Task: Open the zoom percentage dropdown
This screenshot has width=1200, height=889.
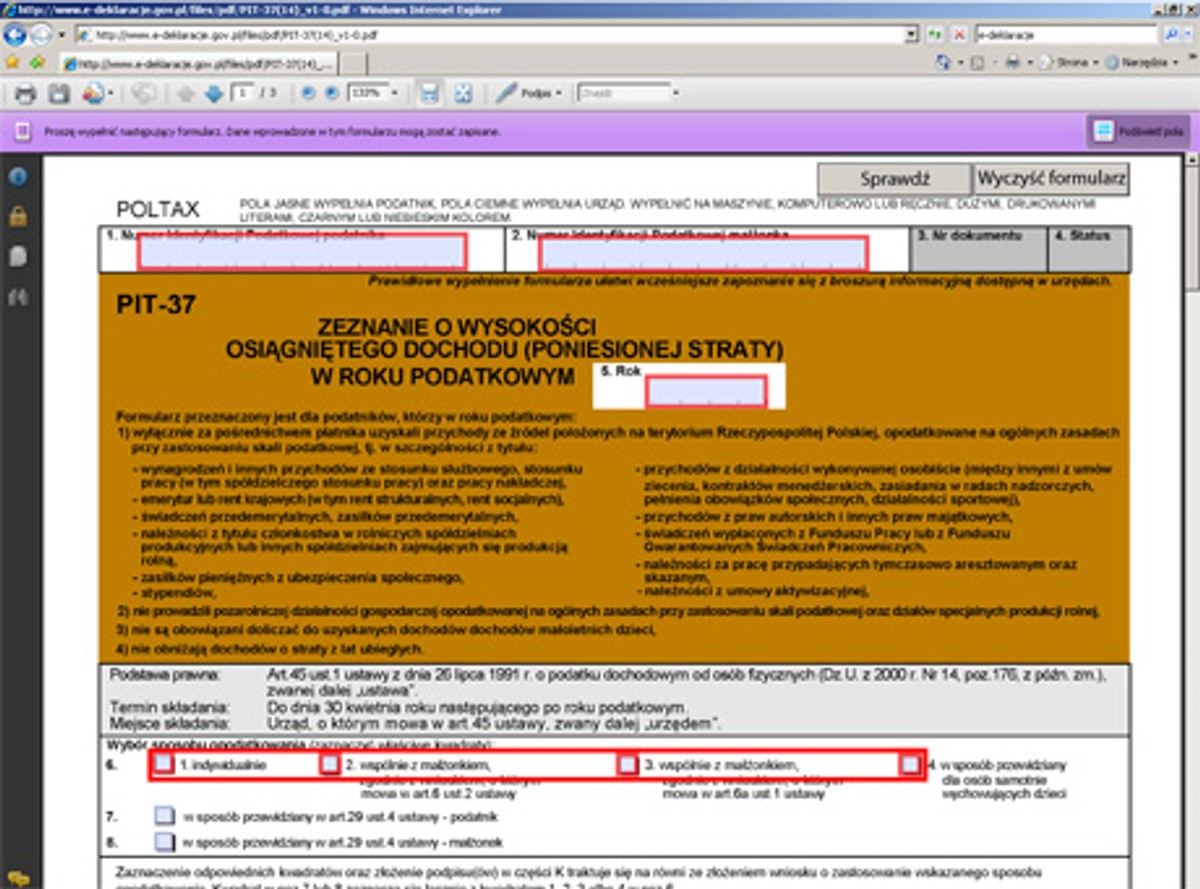Action: point(394,93)
